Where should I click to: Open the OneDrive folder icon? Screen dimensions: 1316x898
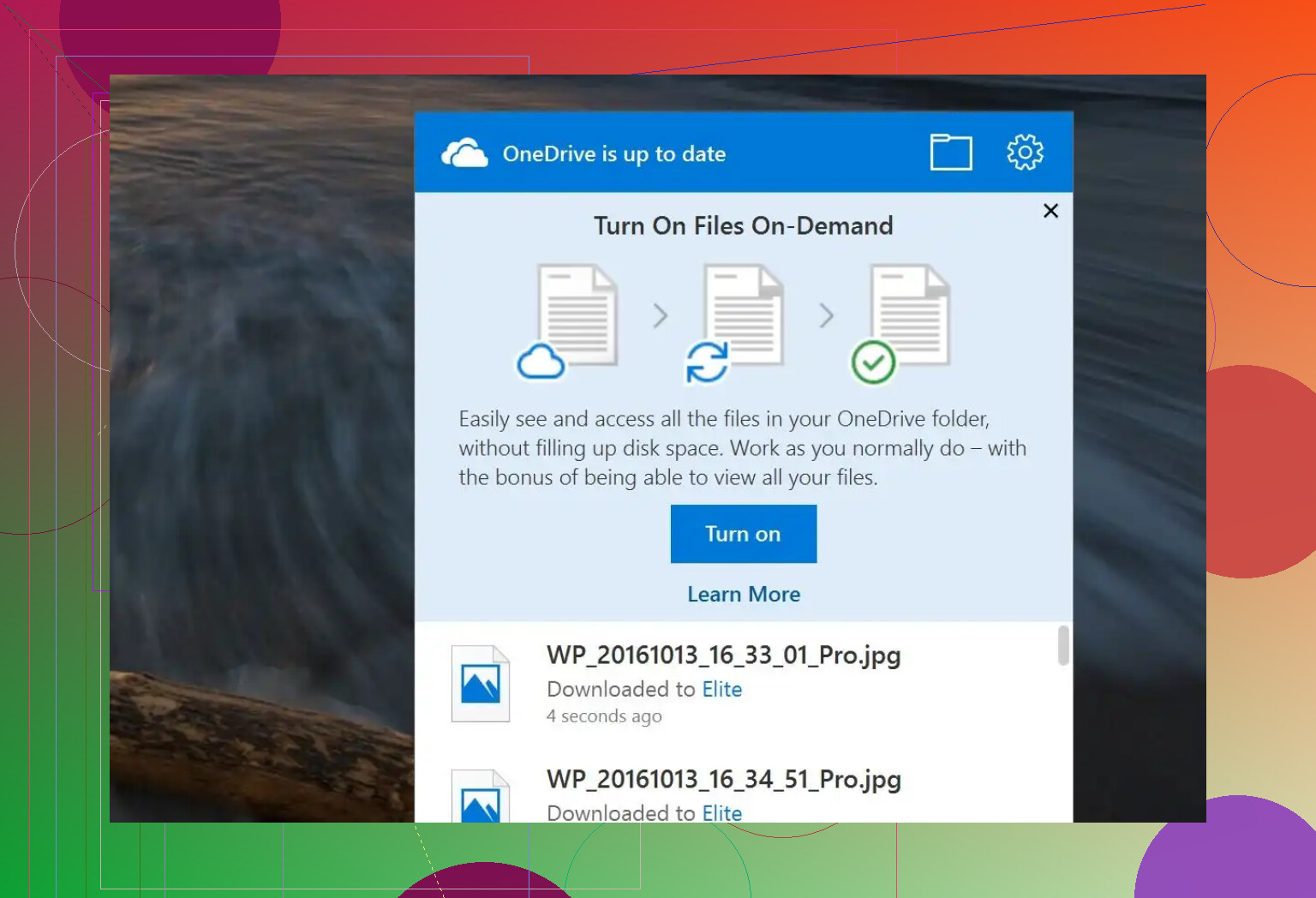point(951,153)
